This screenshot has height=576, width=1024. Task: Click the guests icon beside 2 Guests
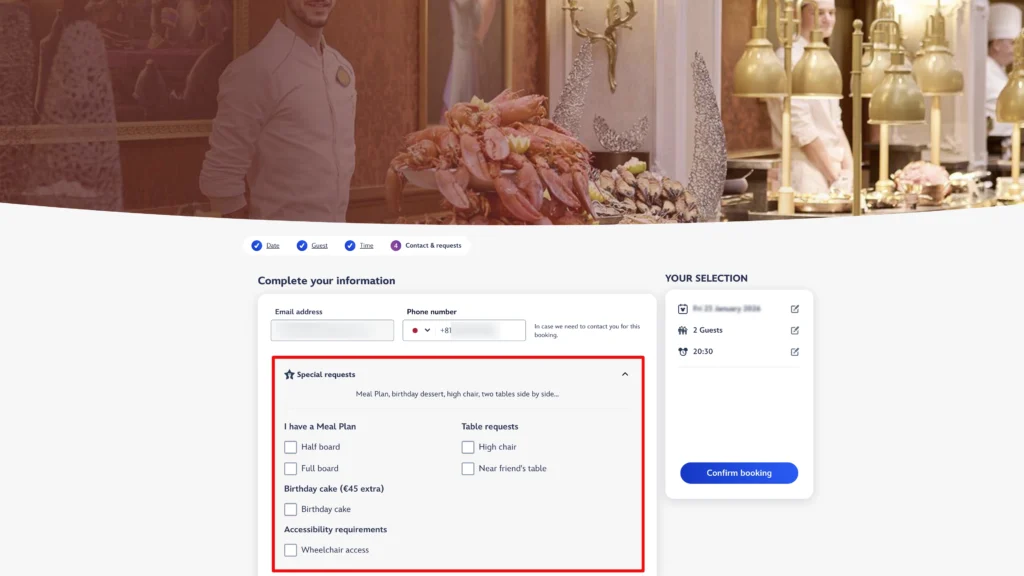tap(683, 330)
